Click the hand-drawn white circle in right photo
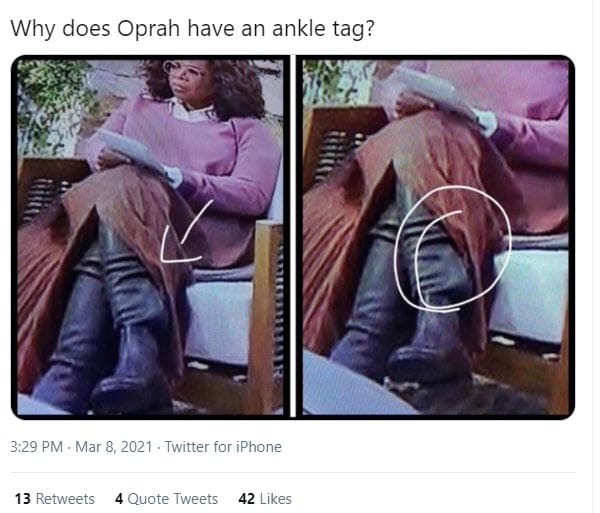The image size is (600, 513). (453, 248)
